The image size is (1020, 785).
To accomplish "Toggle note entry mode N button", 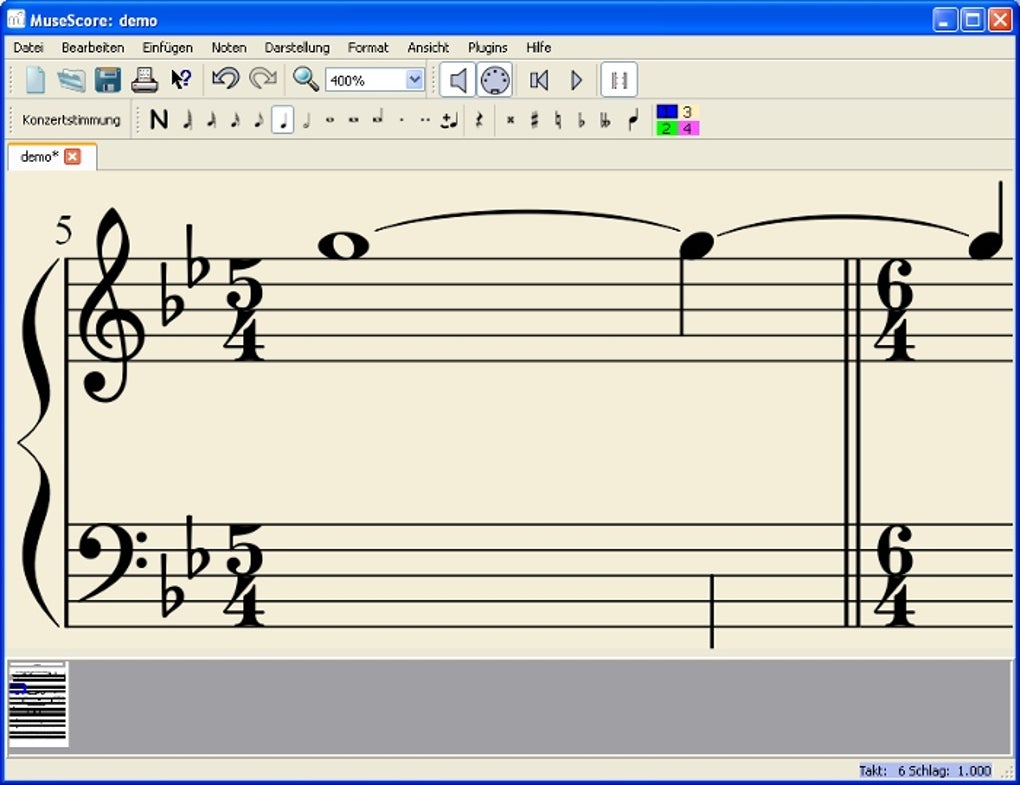I will click(159, 120).
